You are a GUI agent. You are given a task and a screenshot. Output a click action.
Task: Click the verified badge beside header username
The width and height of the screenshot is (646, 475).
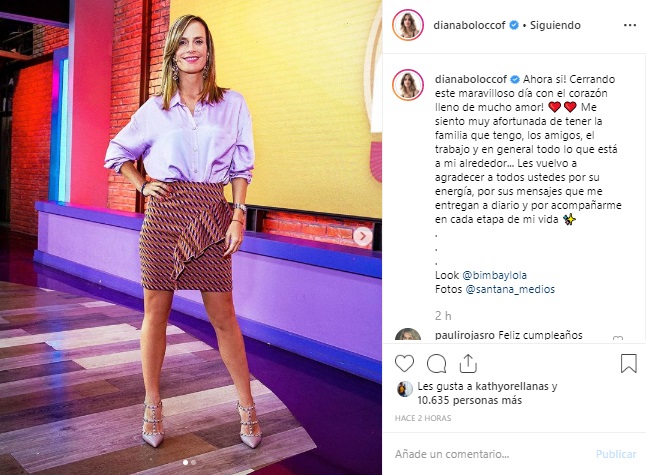[514, 25]
